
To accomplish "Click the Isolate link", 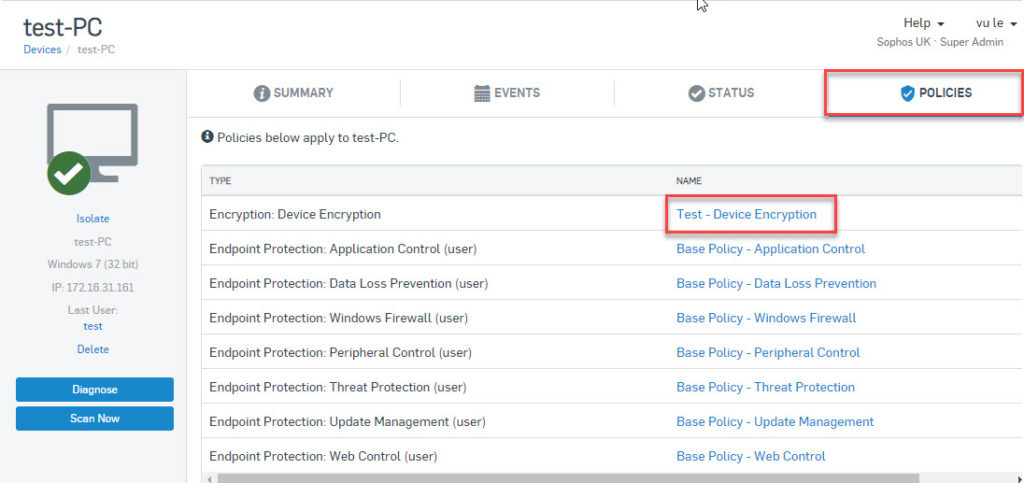I will pos(93,219).
